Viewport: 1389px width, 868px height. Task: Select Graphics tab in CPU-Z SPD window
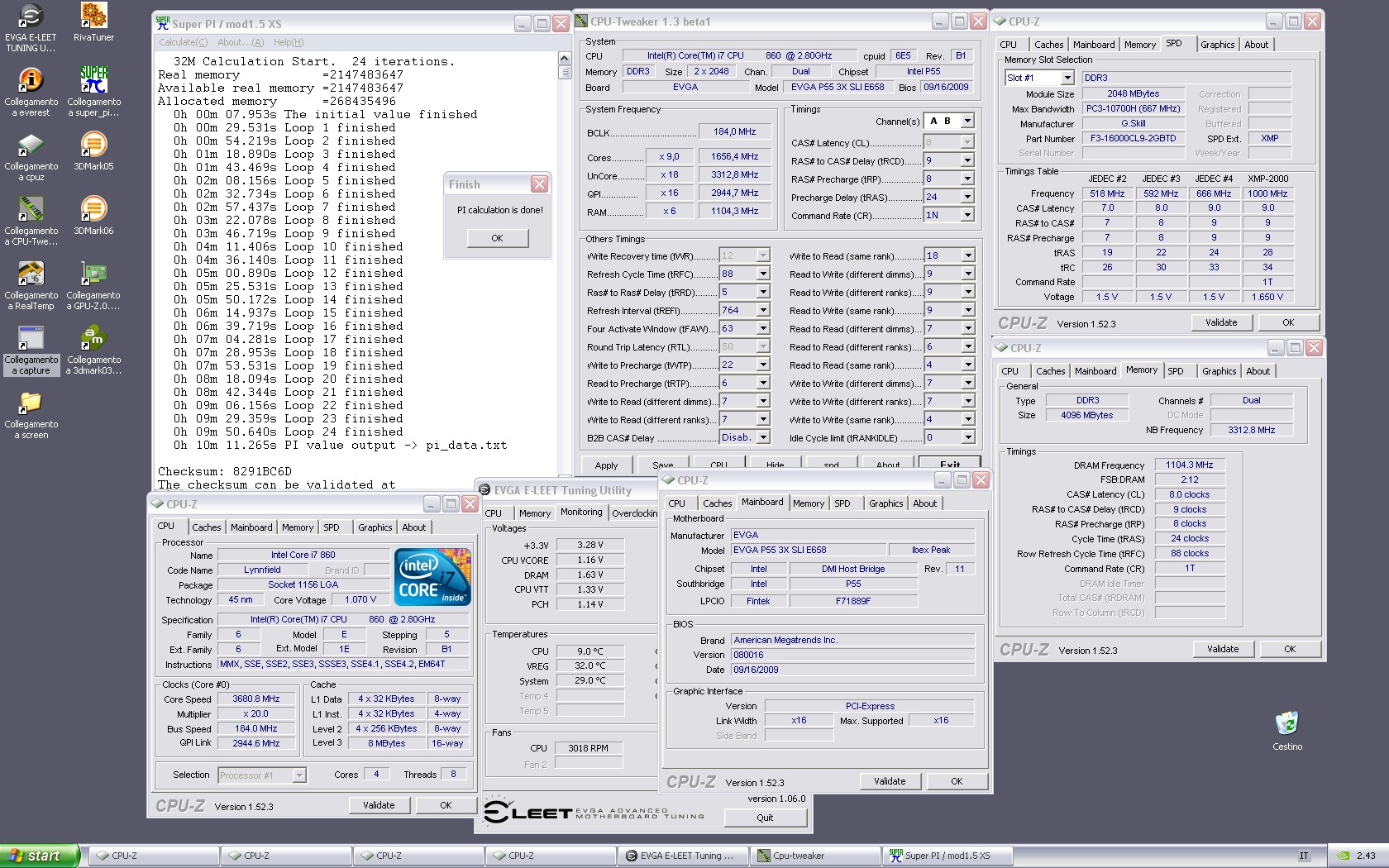tap(1217, 45)
